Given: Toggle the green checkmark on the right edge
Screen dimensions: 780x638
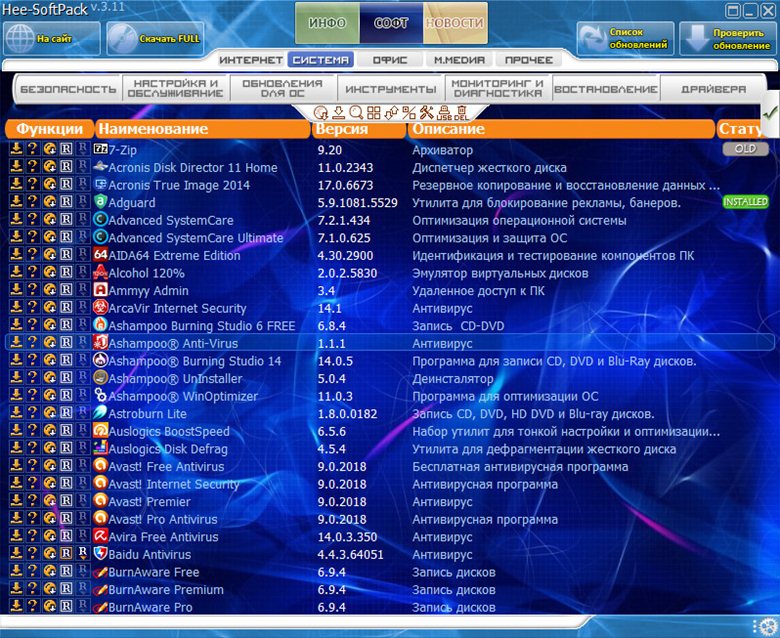Looking at the screenshot, I should tap(769, 114).
